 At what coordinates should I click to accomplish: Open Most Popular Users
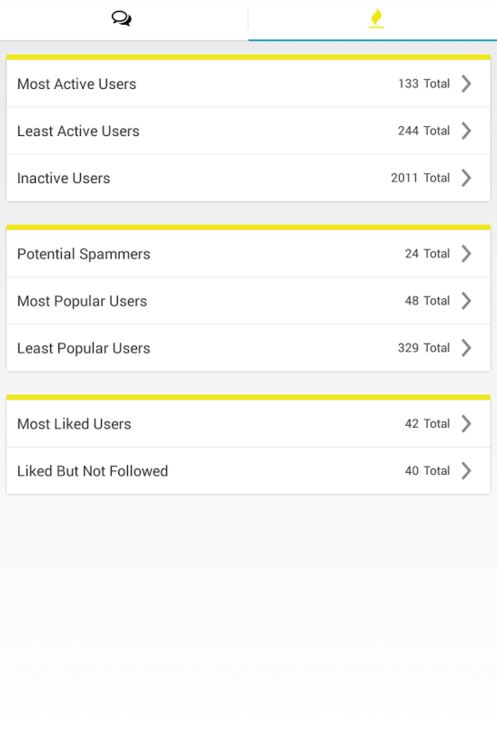pos(248,301)
